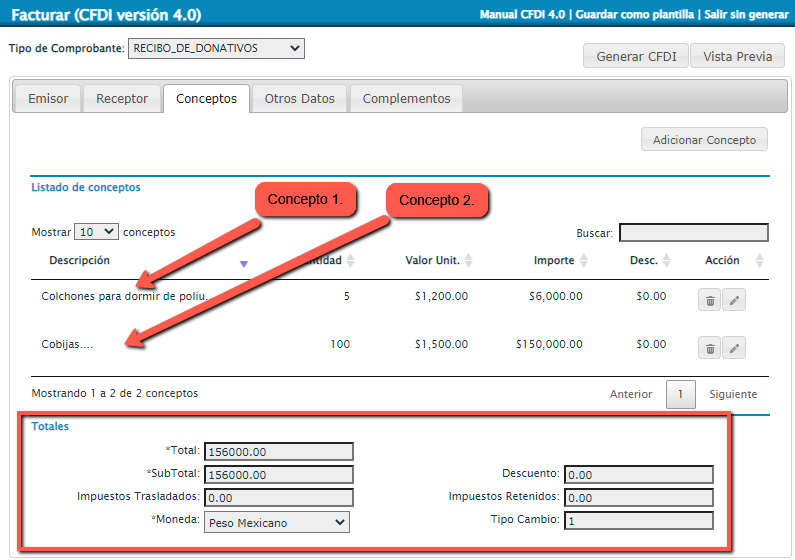Open the Receptor tab
This screenshot has height=560, width=795.
pyautogui.click(x=122, y=99)
